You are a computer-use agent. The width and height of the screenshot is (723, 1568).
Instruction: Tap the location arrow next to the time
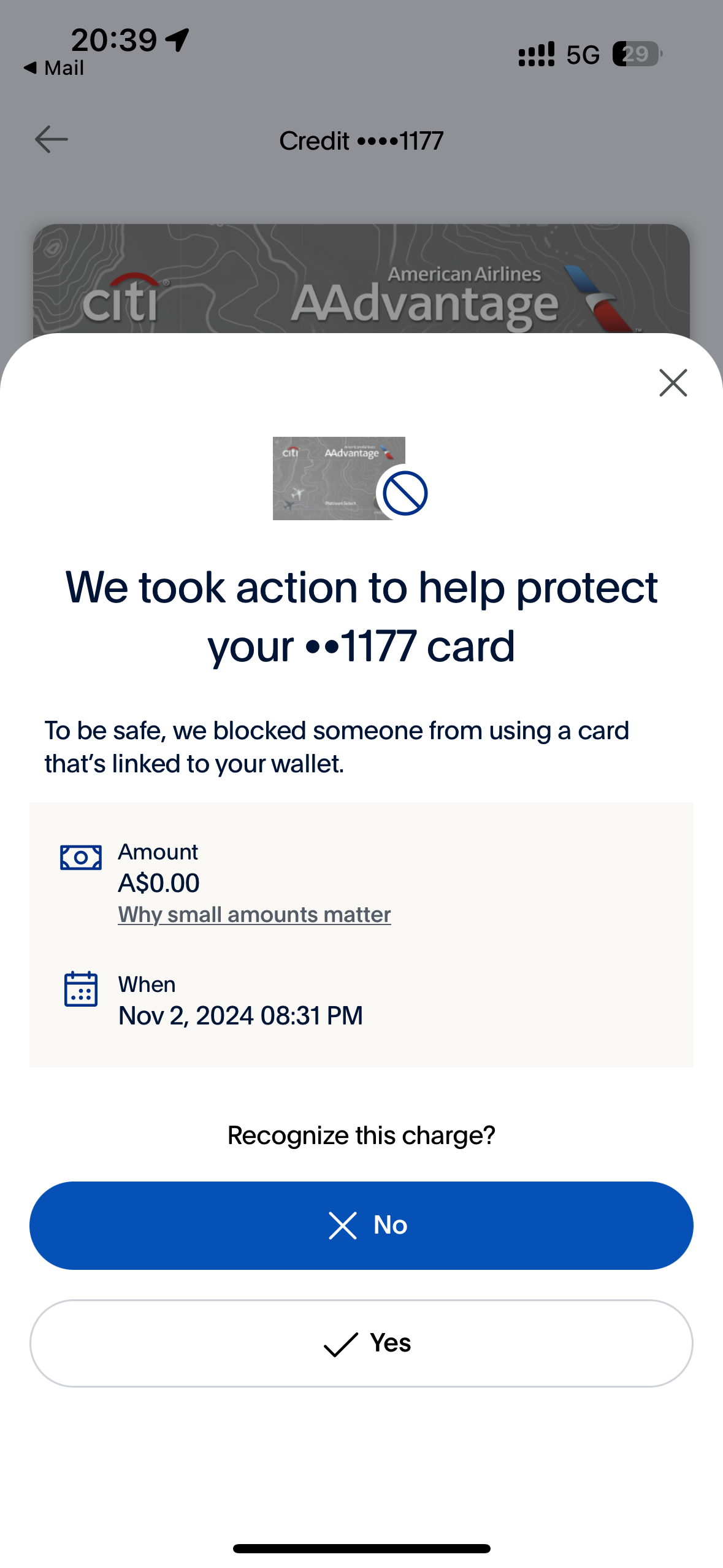pyautogui.click(x=177, y=40)
